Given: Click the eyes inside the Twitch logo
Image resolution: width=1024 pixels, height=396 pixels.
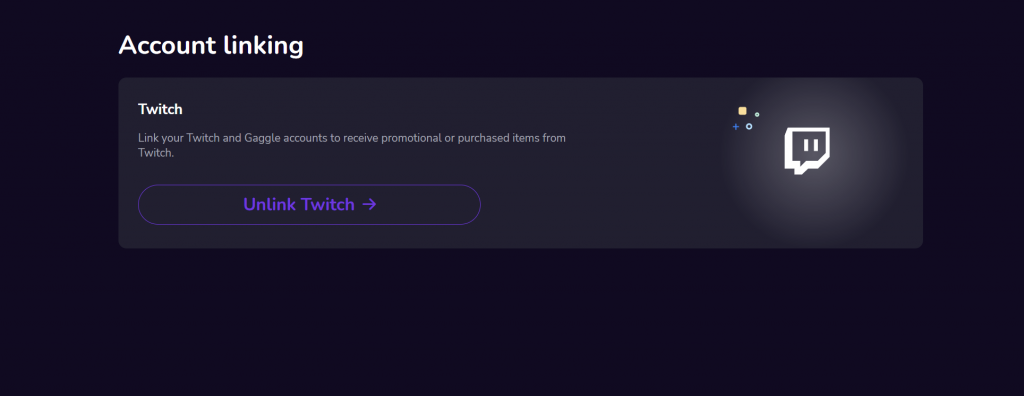Looking at the screenshot, I should [x=810, y=144].
